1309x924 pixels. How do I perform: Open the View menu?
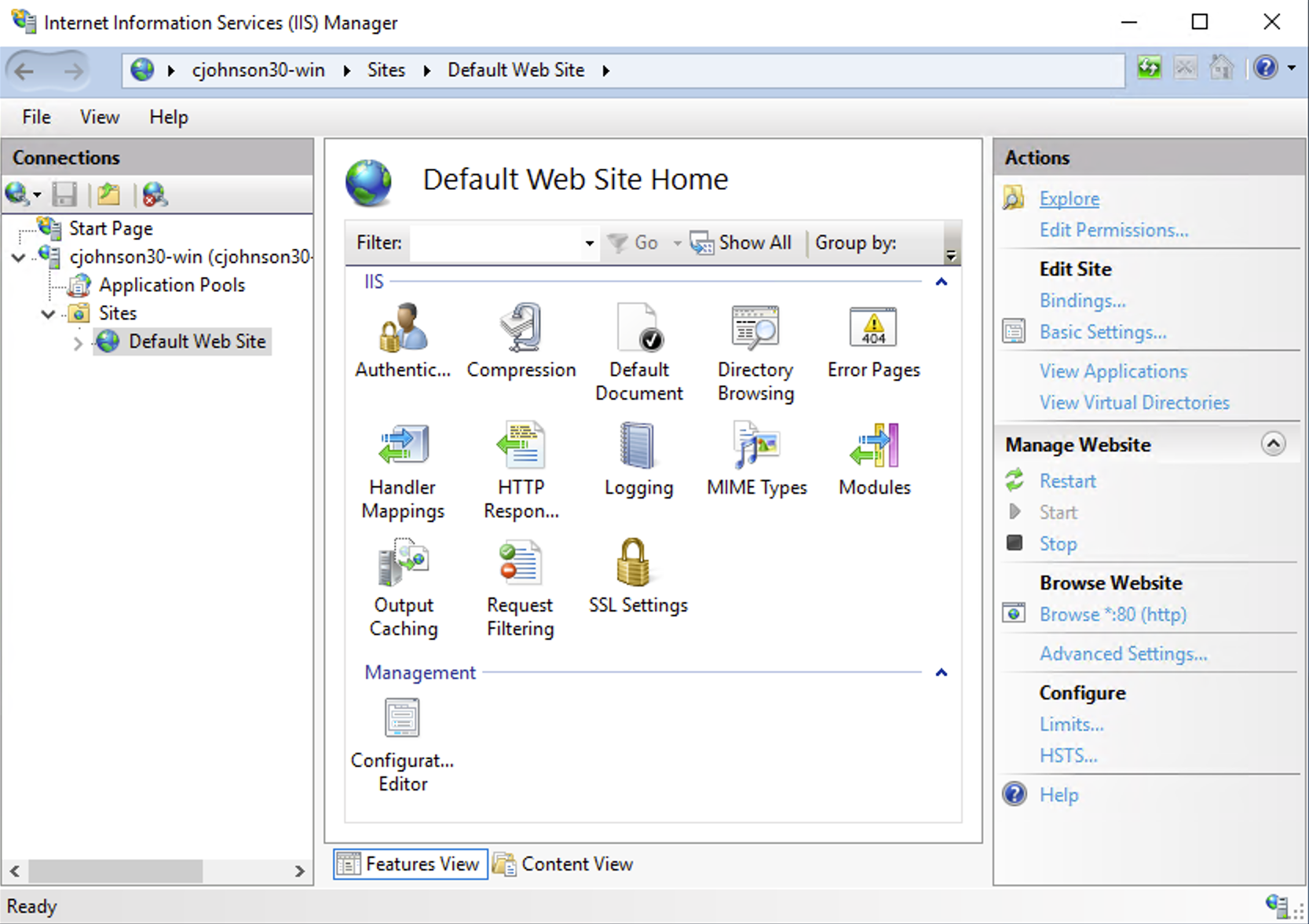click(x=100, y=117)
